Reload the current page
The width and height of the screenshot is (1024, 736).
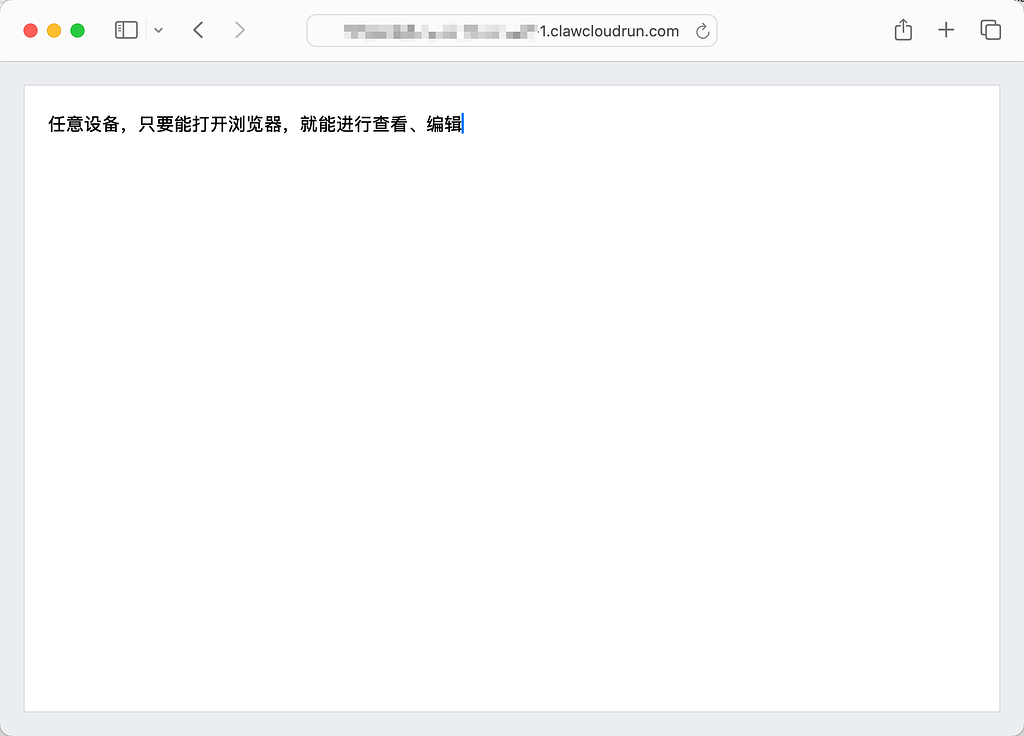coord(702,31)
